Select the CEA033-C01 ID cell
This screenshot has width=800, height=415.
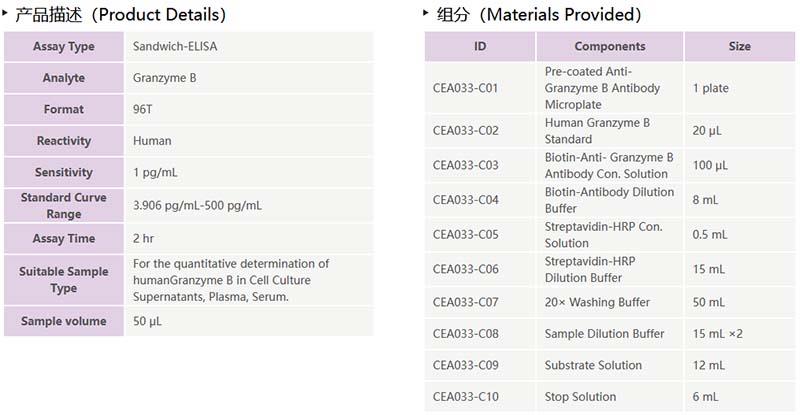coord(466,88)
